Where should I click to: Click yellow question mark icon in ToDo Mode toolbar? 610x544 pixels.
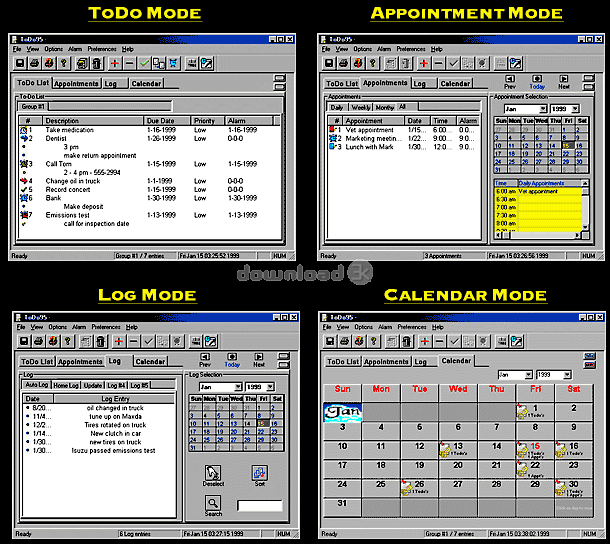click(64, 63)
